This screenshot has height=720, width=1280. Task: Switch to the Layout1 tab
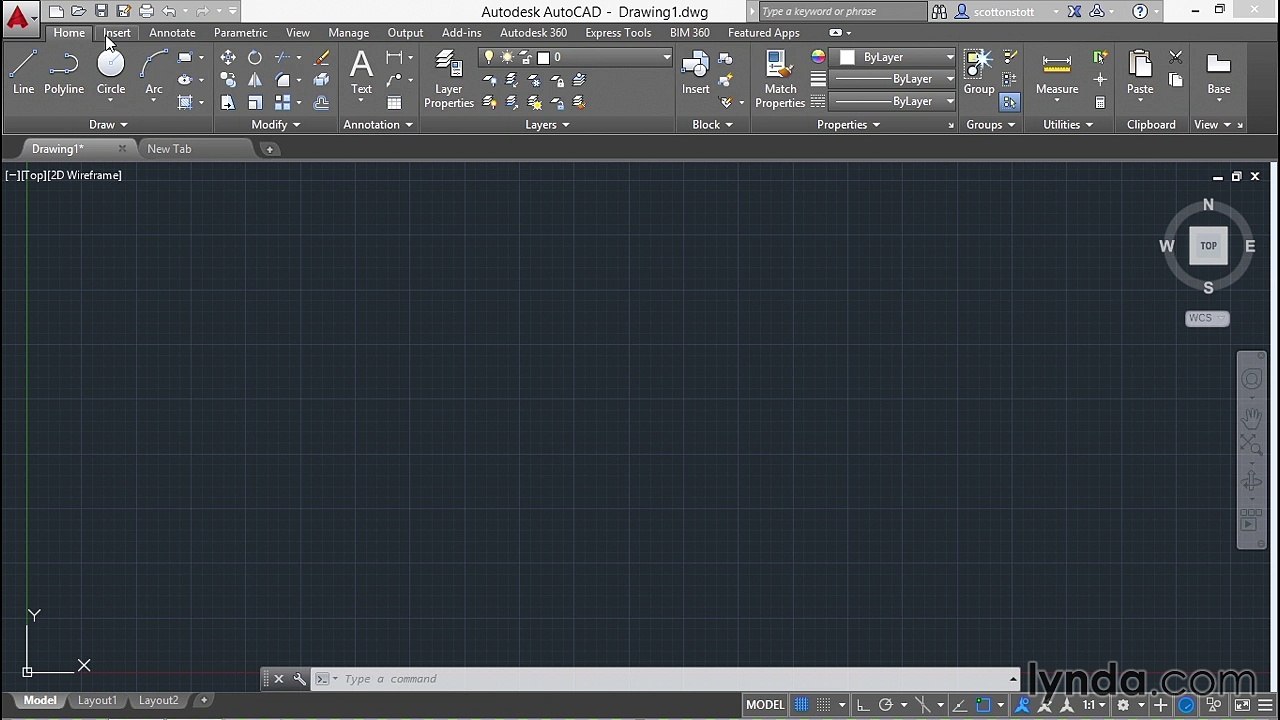coord(97,700)
